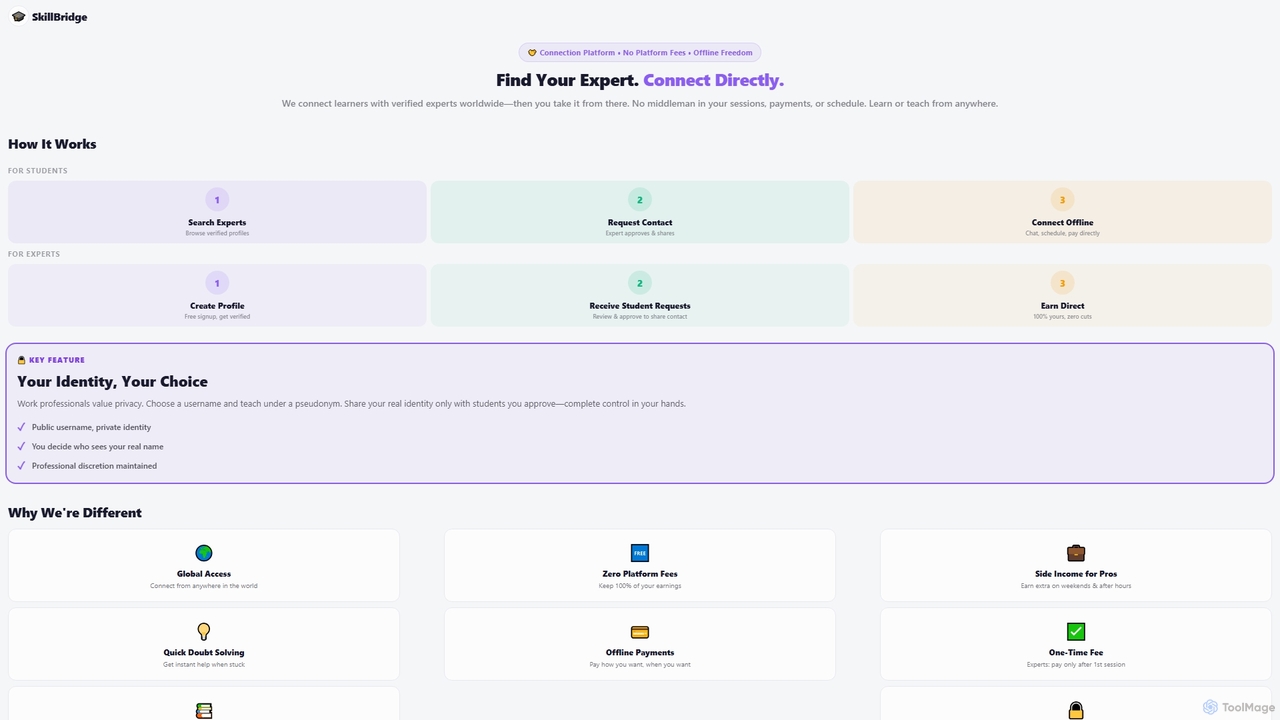Click the "Why We're Different" heading
1280x720 pixels.
[75, 513]
